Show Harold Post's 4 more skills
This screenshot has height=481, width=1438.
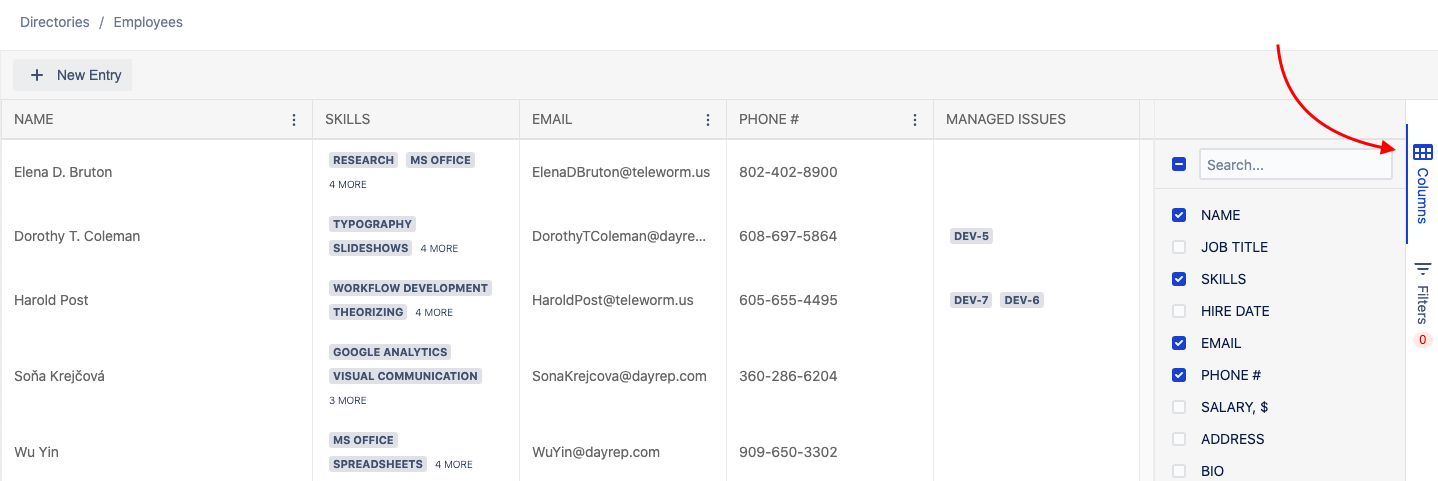pos(434,313)
